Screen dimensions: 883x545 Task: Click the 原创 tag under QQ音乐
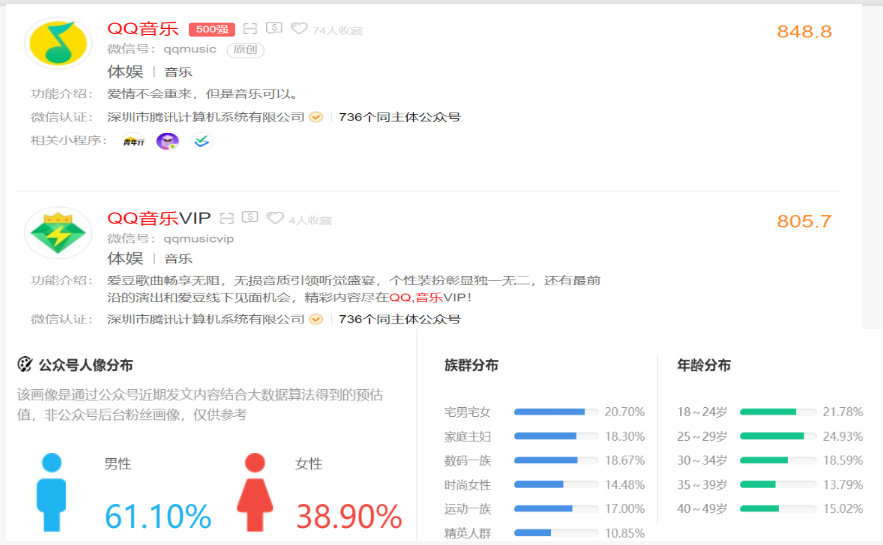245,49
